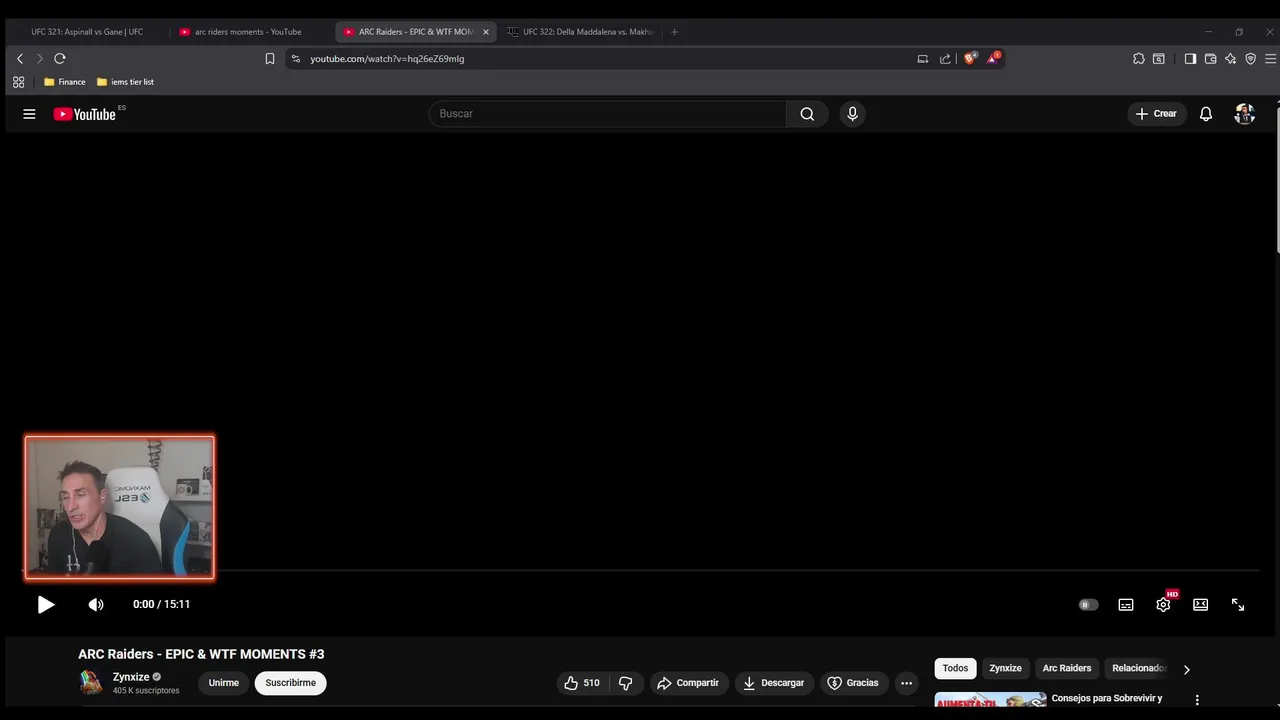
Task: Click the page vertical scrollbar
Action: [1277, 180]
